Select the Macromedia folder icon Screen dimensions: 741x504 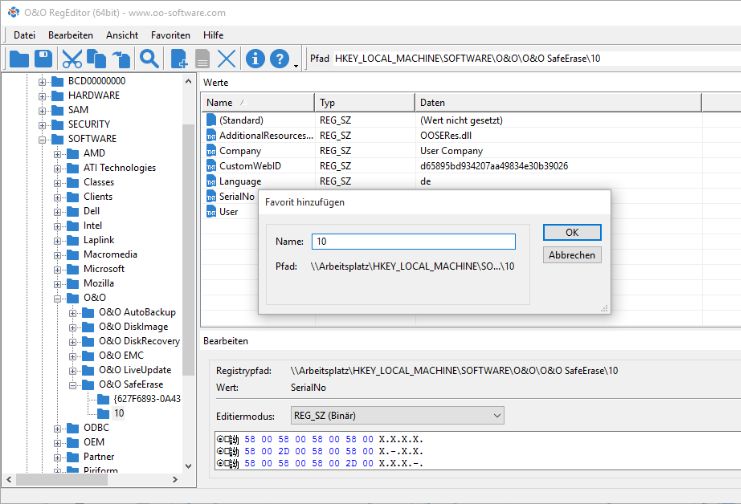[x=73, y=255]
